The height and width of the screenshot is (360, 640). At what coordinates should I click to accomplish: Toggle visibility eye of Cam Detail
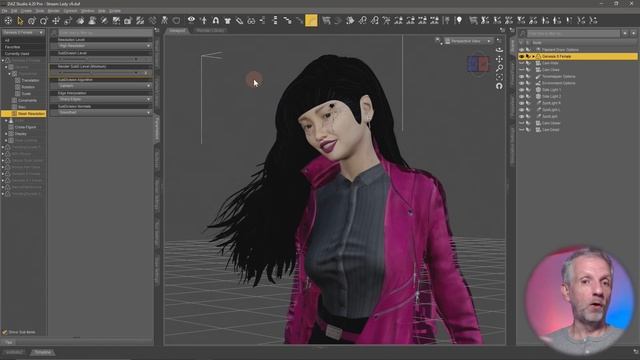pos(522,130)
